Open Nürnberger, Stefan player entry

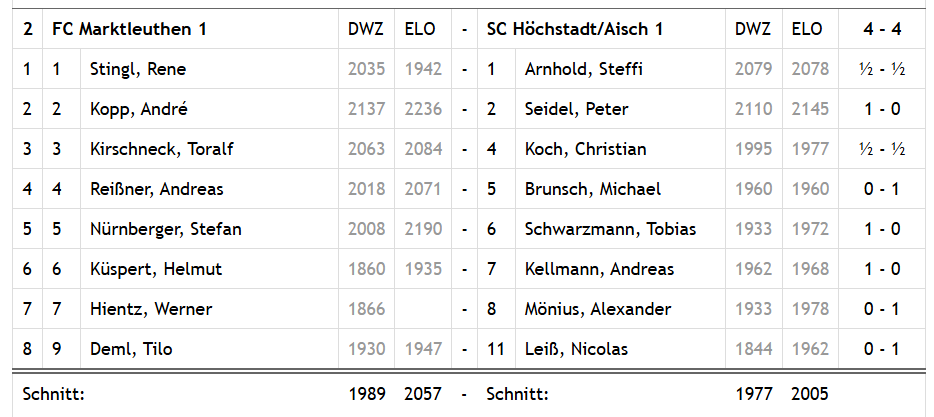click(165, 229)
